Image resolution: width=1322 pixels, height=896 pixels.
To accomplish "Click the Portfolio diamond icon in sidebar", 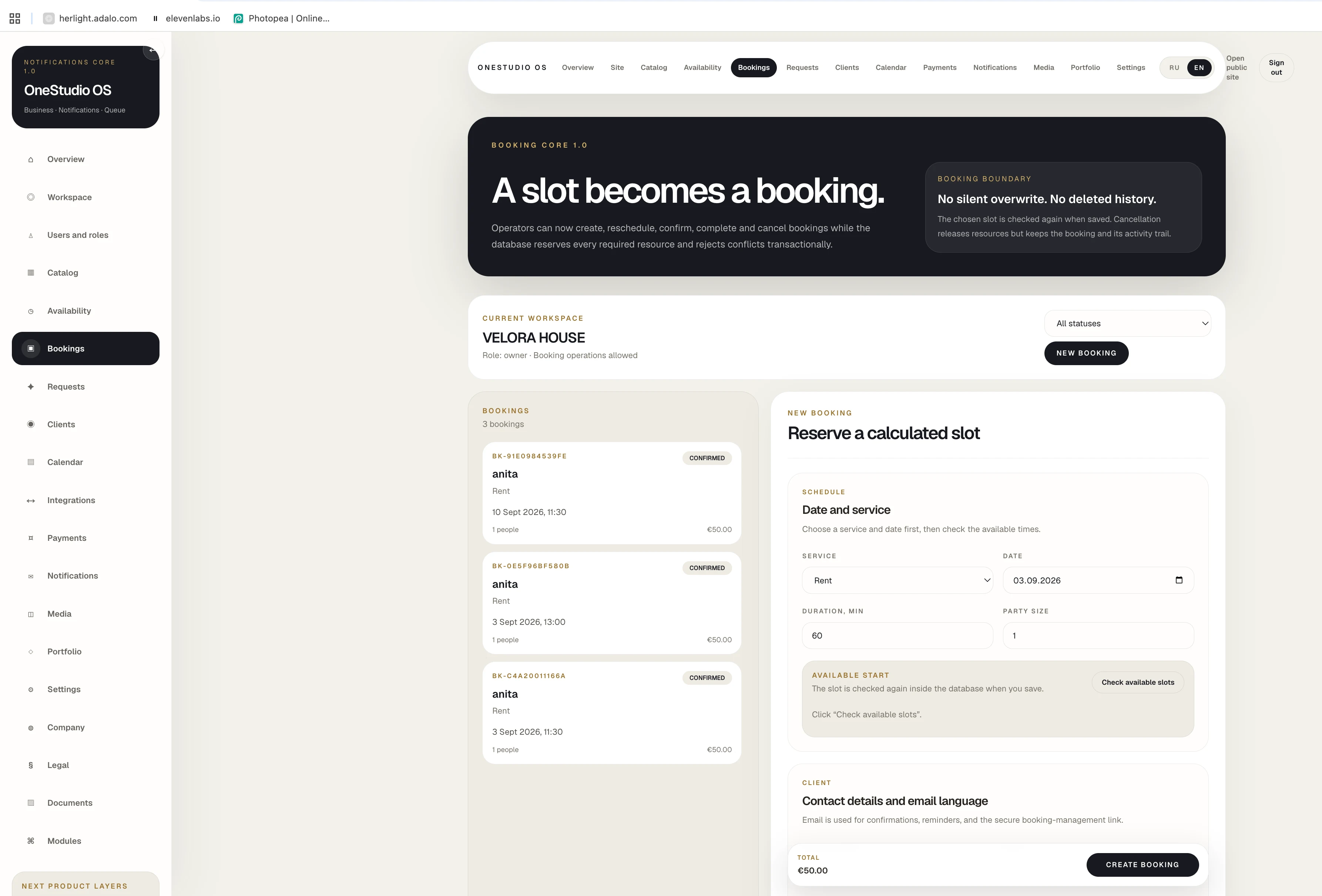I will [31, 651].
